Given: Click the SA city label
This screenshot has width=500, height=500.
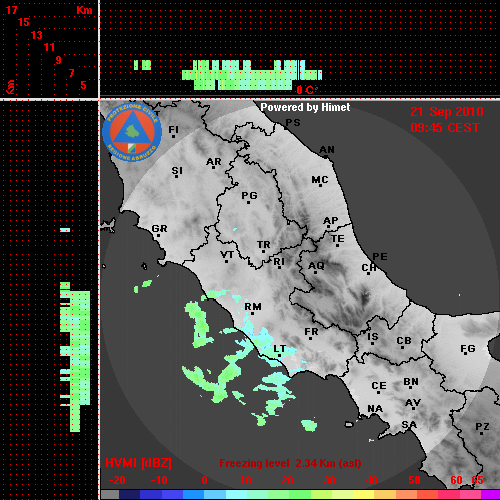Looking at the screenshot, I should (409, 425).
